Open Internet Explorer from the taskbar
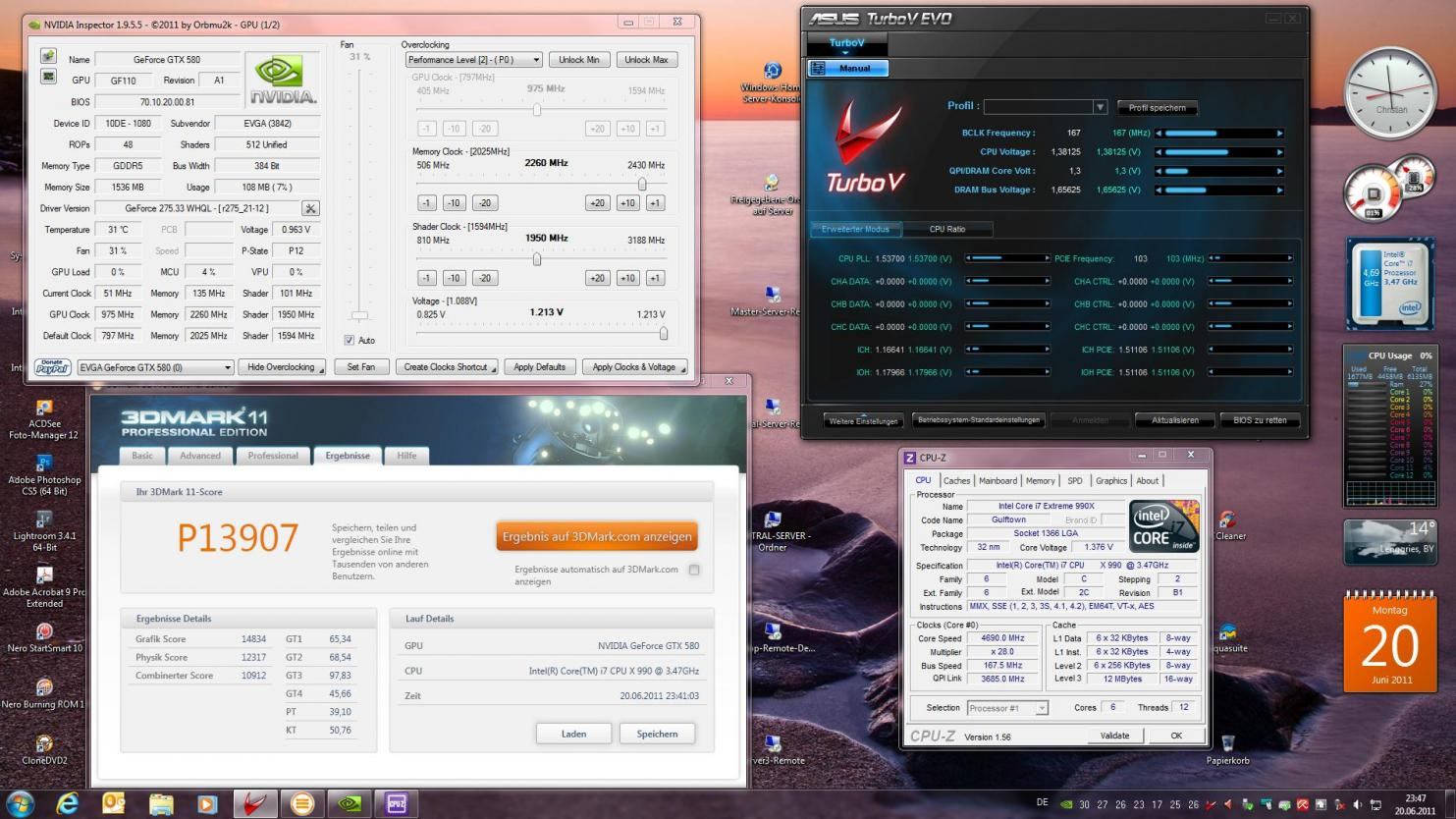 tap(67, 803)
